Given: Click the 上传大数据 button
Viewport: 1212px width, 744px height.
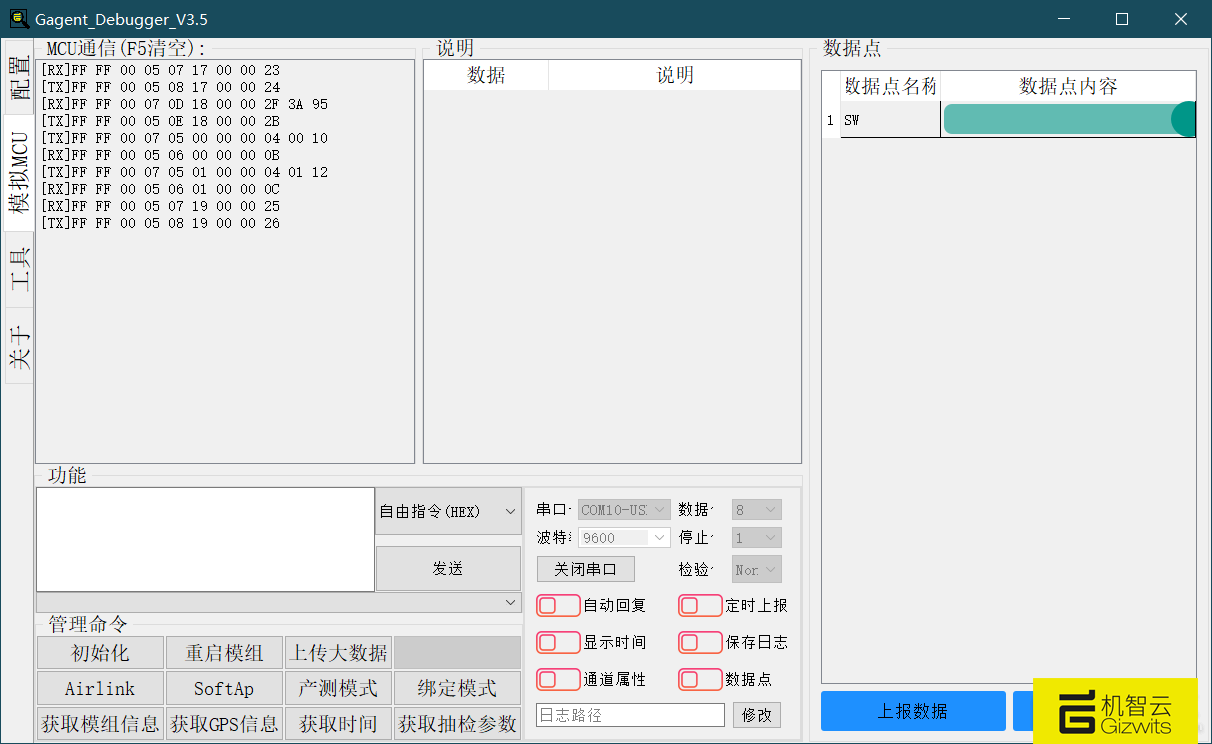Looking at the screenshot, I should pos(338,653).
